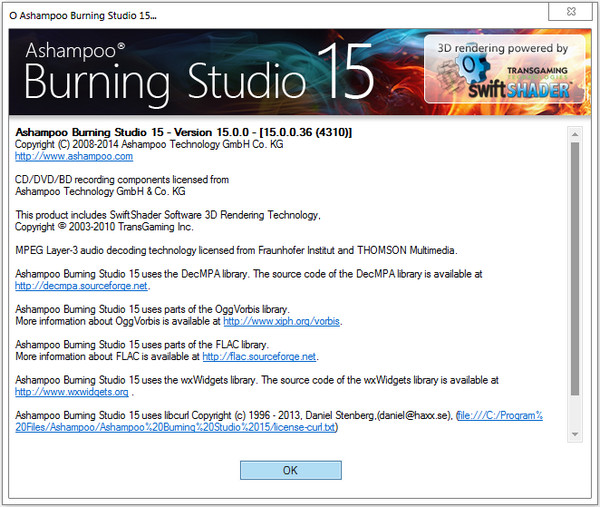Open the www.ashampoo.com link

(74, 156)
